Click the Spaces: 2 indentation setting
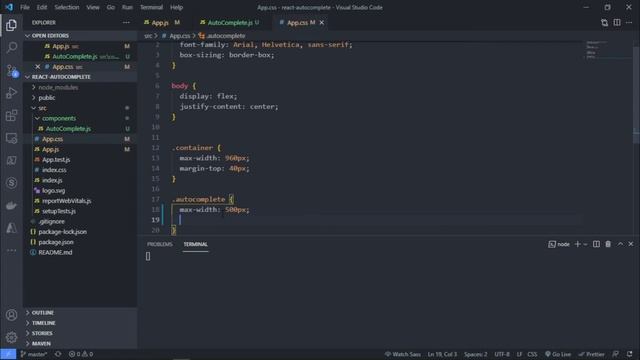This screenshot has height=360, width=640. point(476,354)
